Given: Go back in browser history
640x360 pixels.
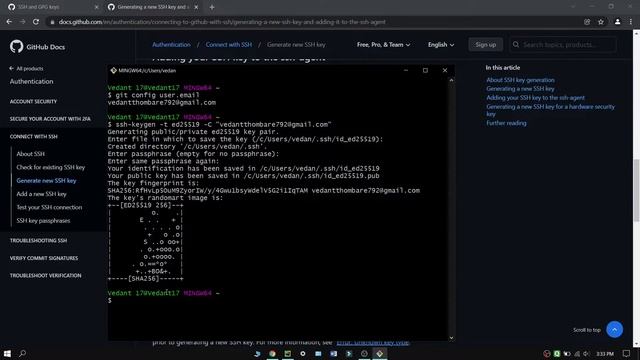Looking at the screenshot, I should 9,22.
